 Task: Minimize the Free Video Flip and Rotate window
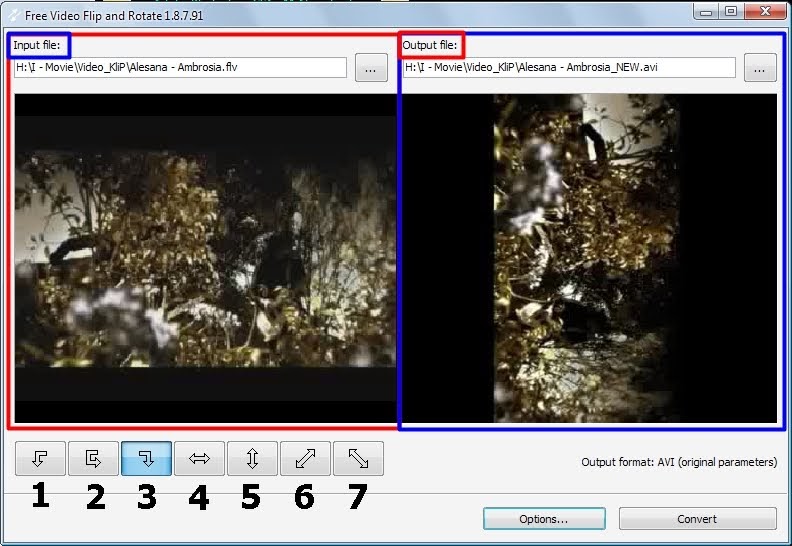point(706,12)
